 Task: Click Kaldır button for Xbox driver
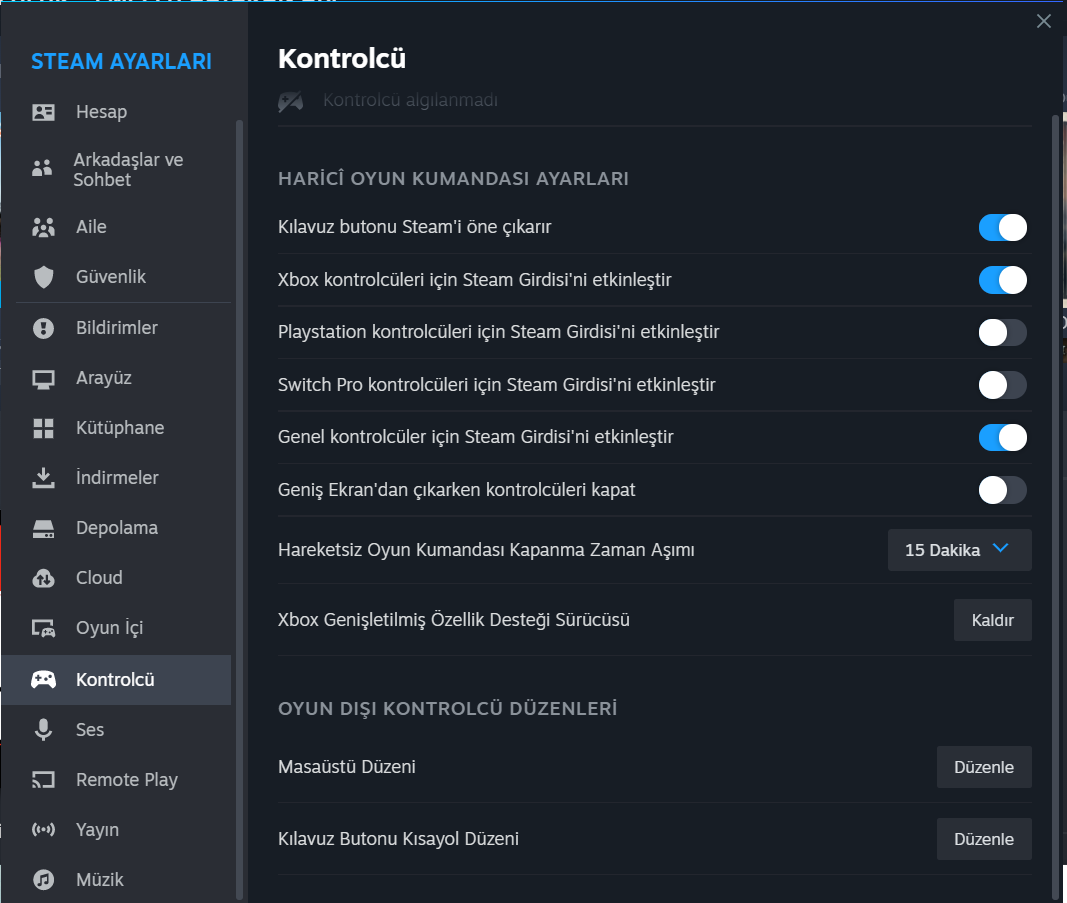click(x=992, y=620)
